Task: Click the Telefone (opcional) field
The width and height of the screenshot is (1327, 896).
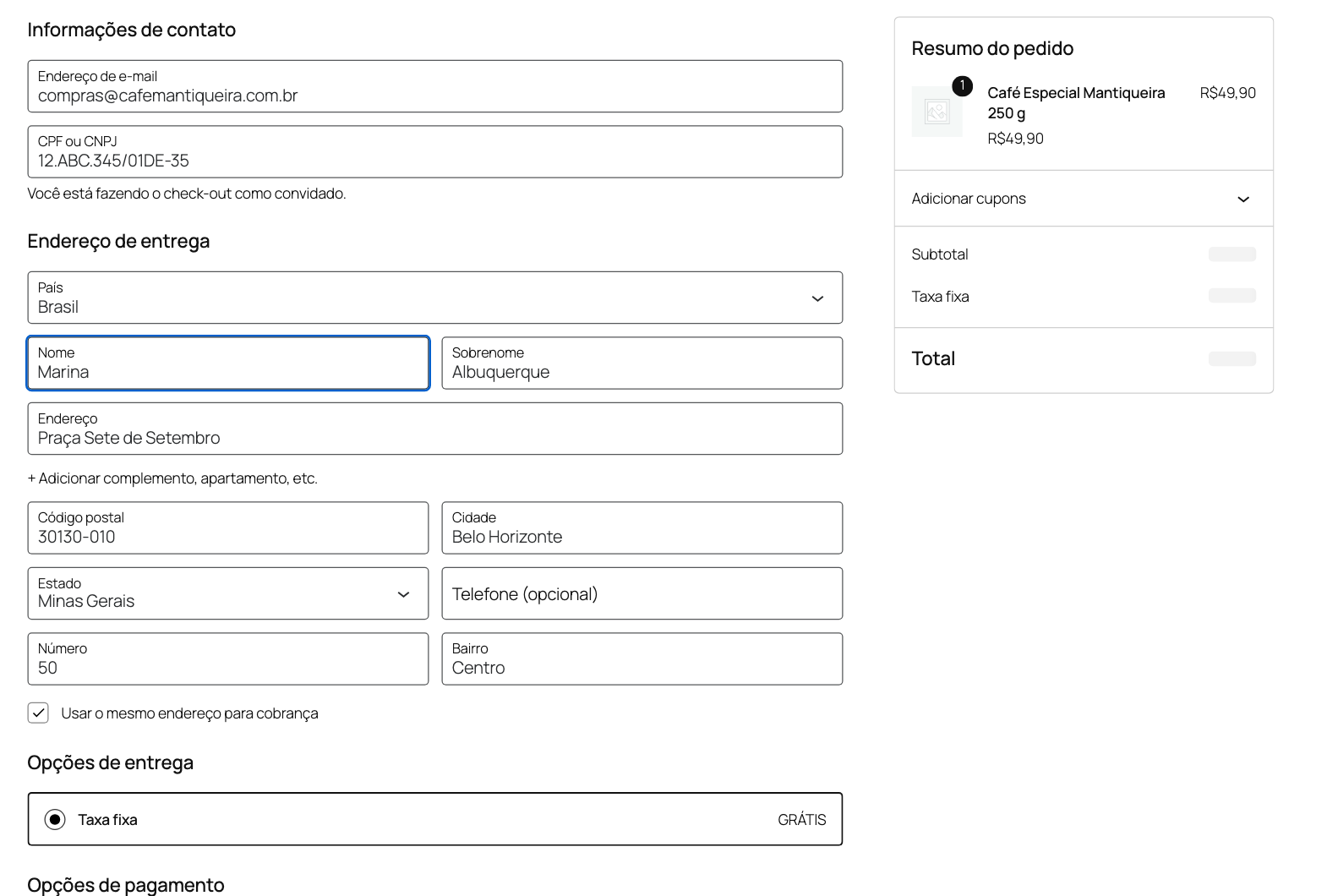Action: point(642,593)
